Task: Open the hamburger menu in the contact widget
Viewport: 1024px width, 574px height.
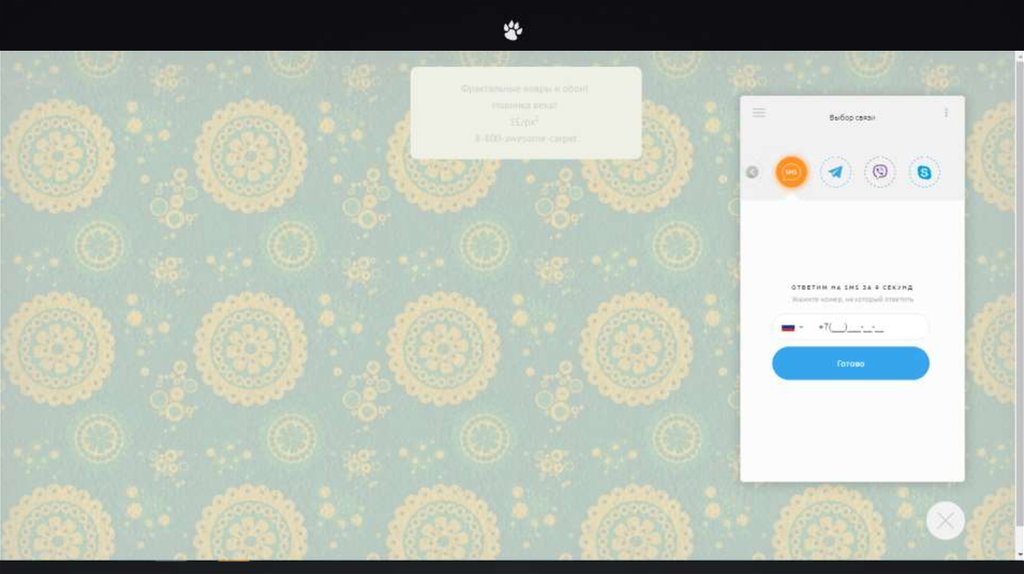Action: click(759, 113)
